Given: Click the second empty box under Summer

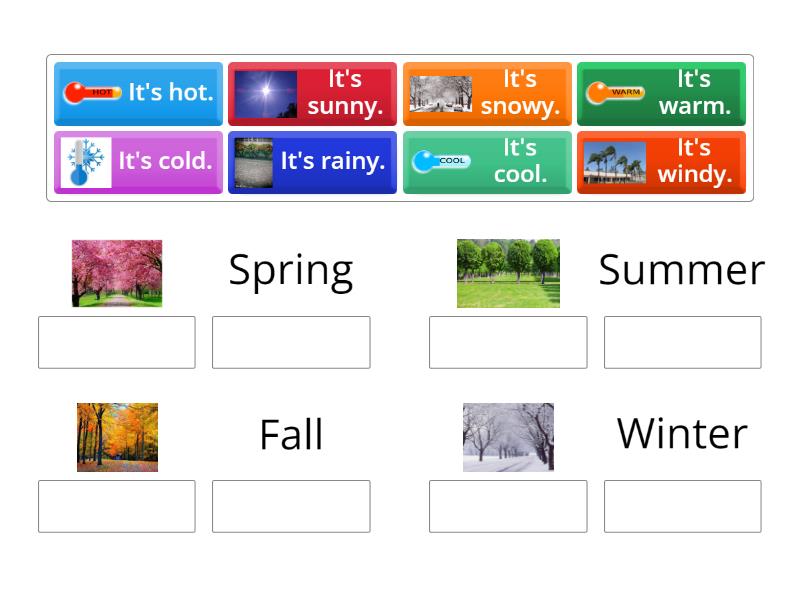Looking at the screenshot, I should point(683,342).
